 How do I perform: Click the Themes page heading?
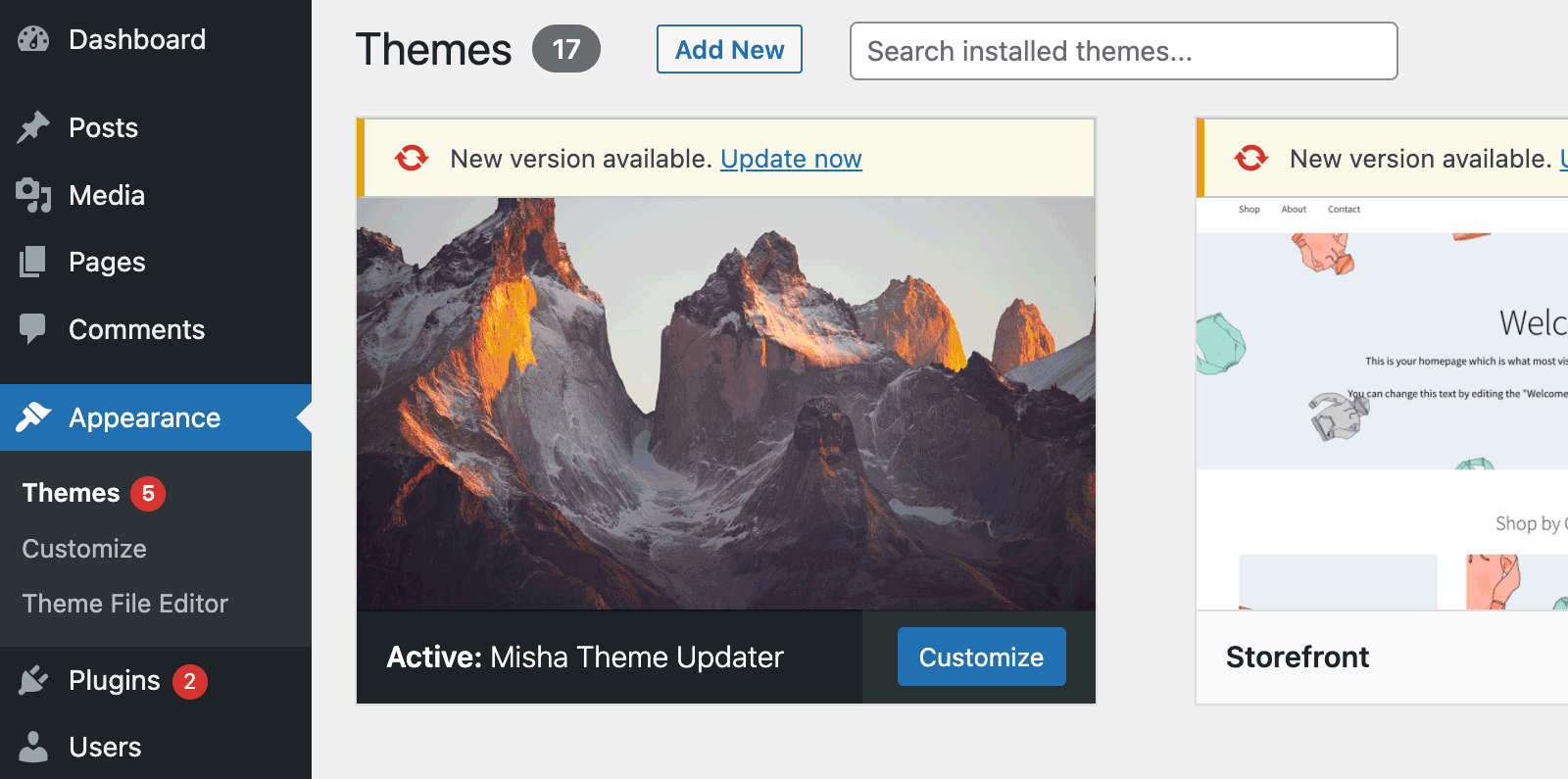(x=433, y=49)
